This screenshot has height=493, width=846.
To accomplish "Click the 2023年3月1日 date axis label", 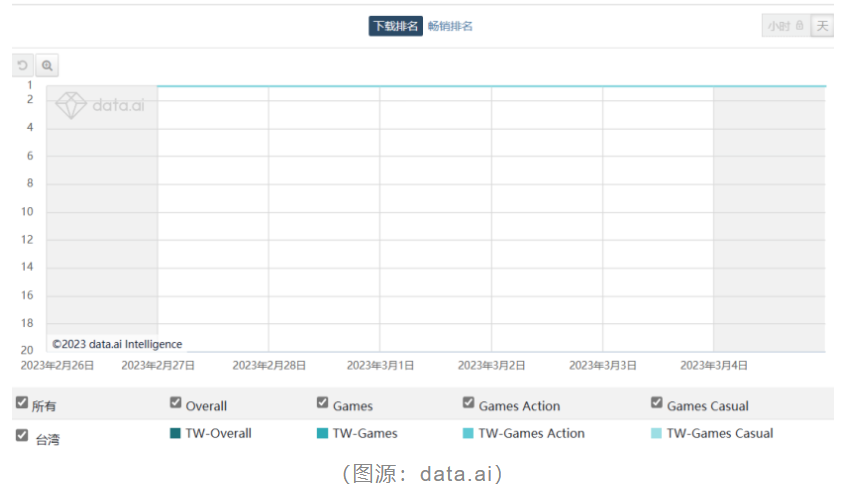I will (380, 366).
